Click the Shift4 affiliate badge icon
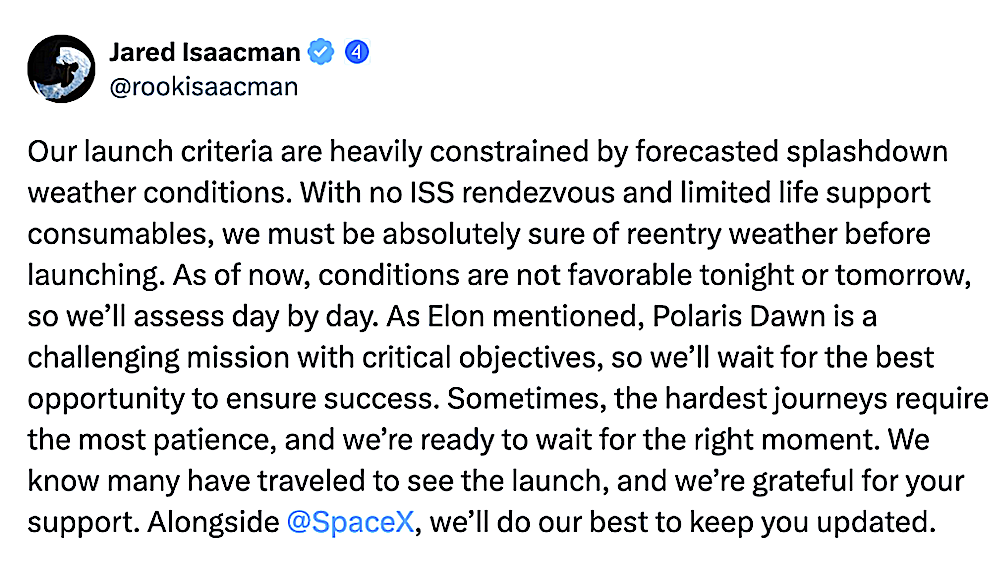The height and width of the screenshot is (562, 1008). [x=357, y=51]
